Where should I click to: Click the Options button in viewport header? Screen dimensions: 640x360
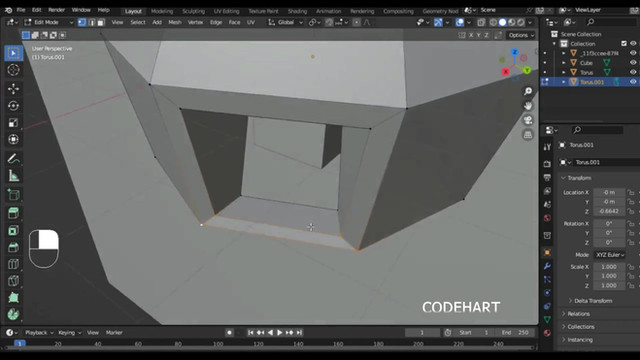(x=521, y=35)
